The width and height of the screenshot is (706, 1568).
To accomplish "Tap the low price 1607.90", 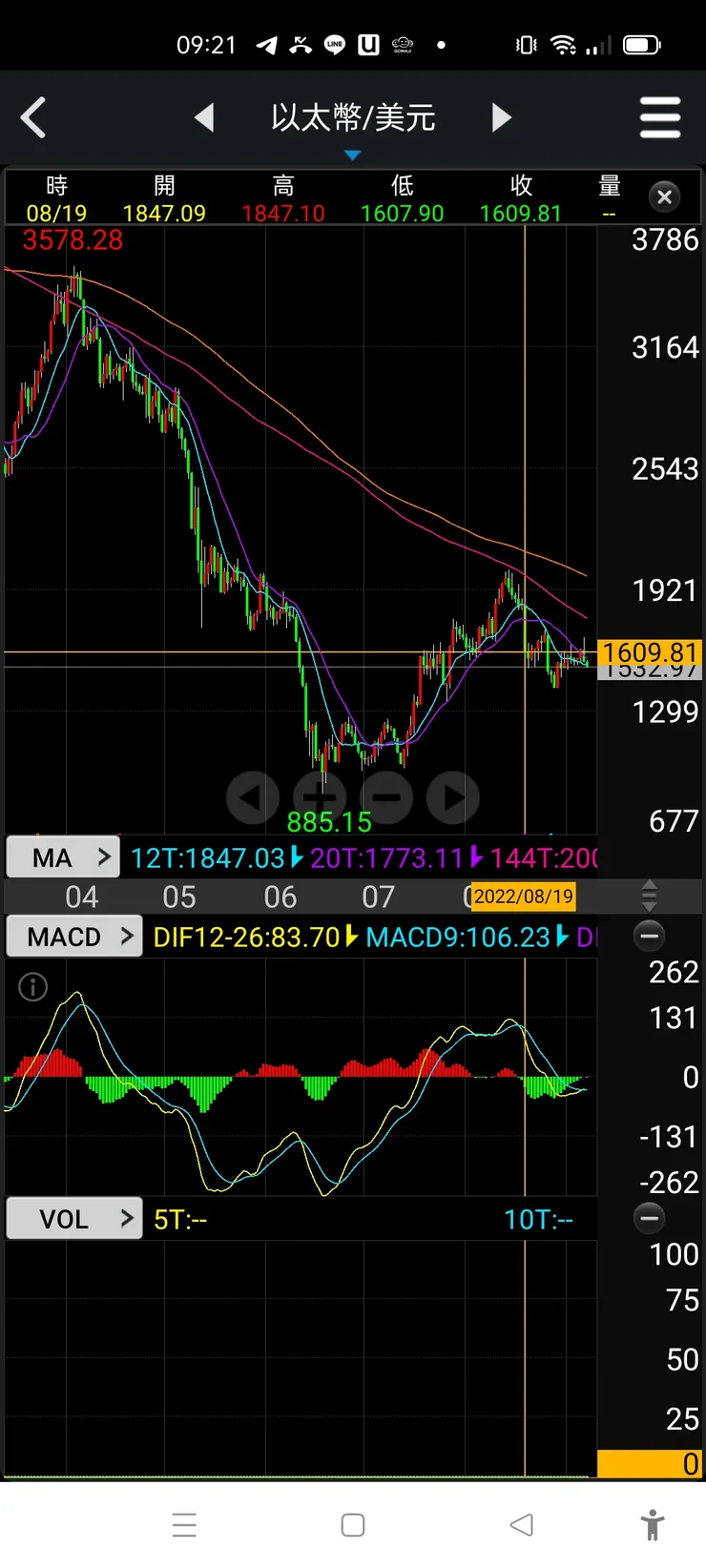I will [x=402, y=213].
